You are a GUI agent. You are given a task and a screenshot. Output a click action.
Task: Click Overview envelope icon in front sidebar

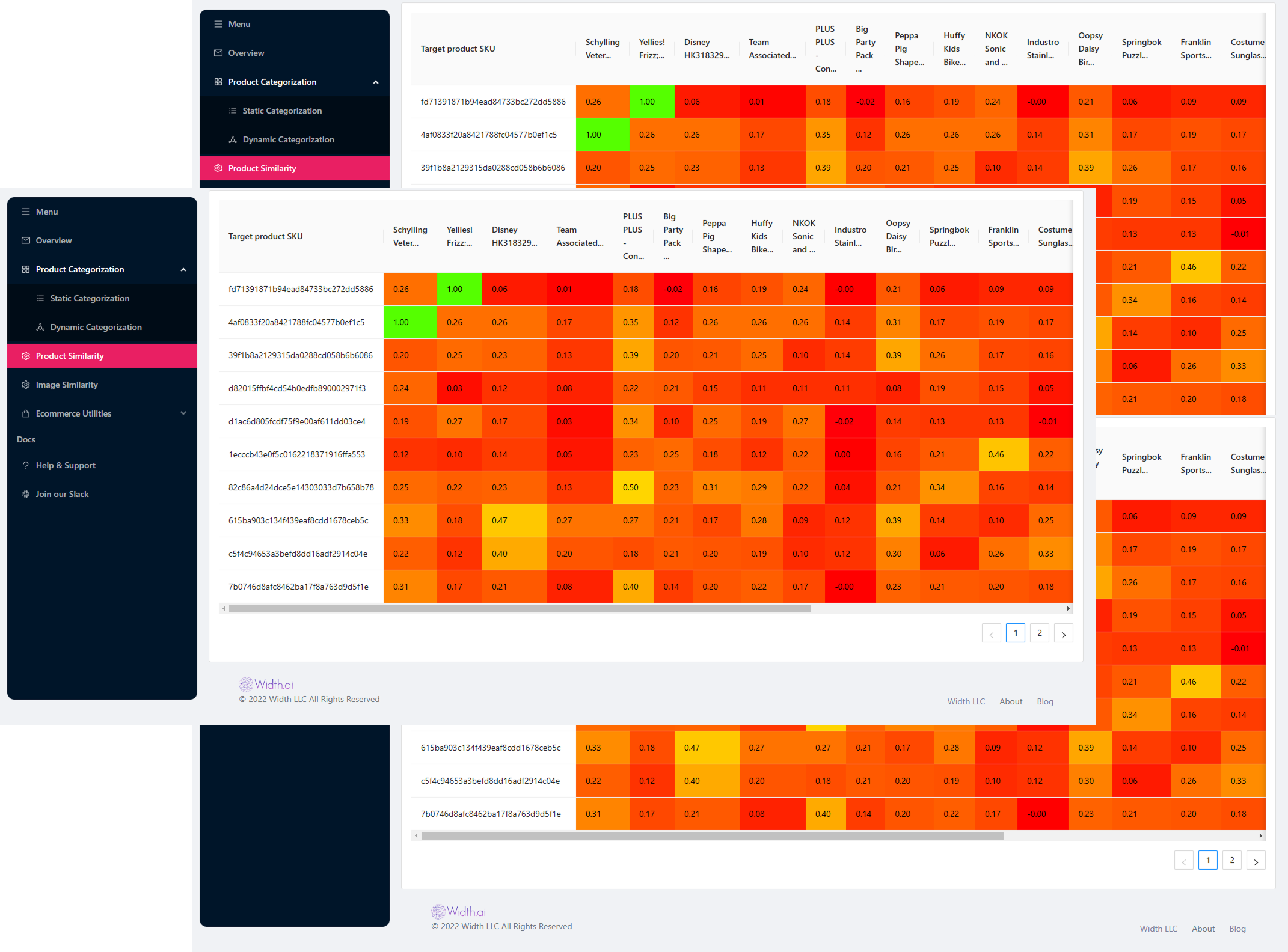coord(26,240)
